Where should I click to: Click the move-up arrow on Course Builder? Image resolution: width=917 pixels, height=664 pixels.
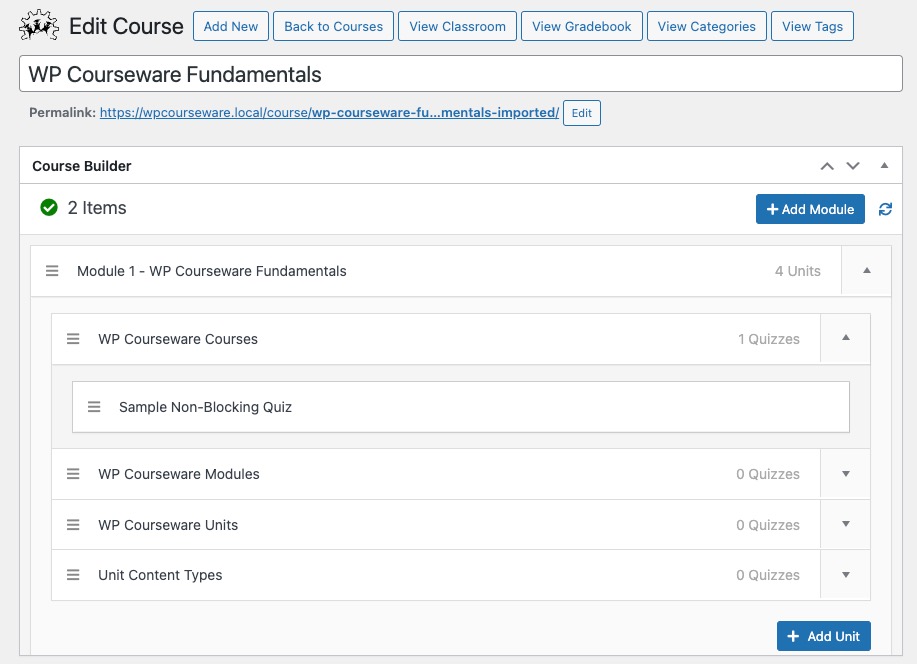coord(826,165)
